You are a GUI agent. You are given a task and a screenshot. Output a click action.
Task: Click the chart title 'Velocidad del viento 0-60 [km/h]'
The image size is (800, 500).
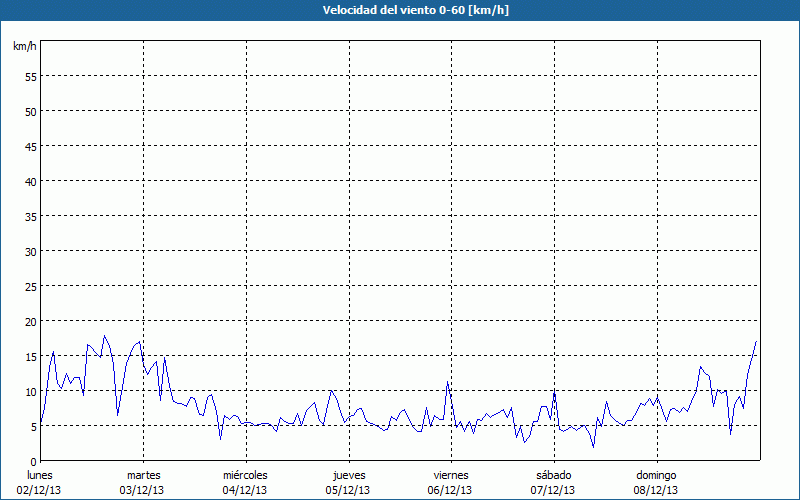[x=400, y=10]
